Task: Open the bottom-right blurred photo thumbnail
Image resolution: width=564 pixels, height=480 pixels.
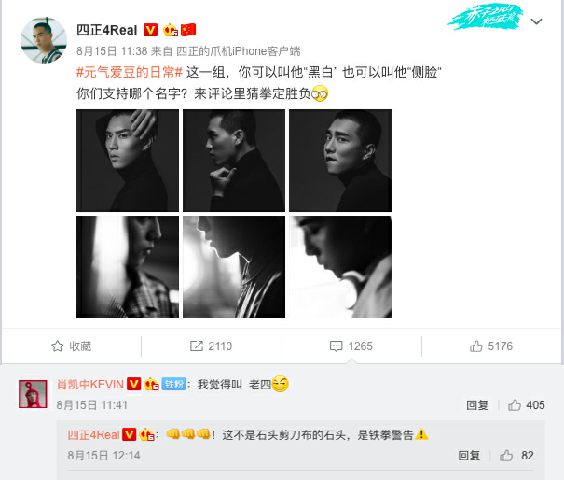Action: coord(341,267)
